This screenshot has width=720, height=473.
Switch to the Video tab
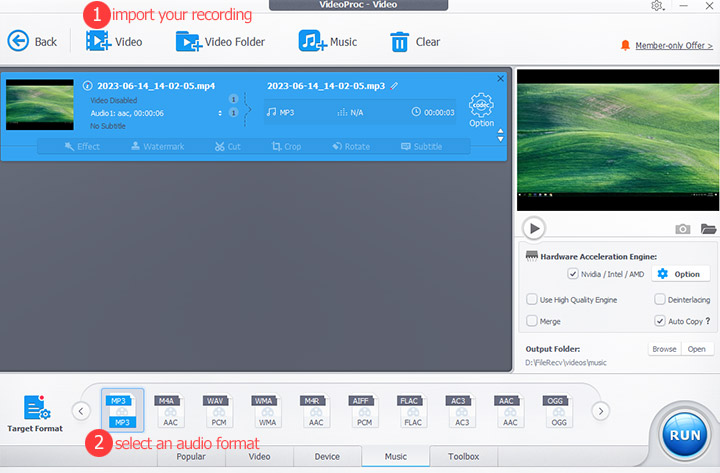tap(259, 456)
